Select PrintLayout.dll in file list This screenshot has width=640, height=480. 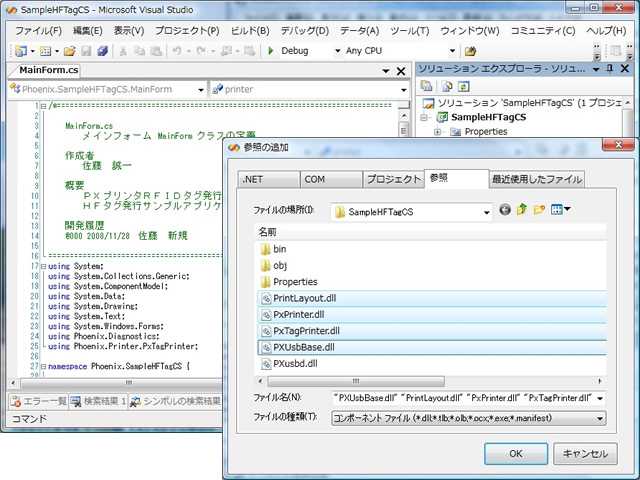[431, 298]
